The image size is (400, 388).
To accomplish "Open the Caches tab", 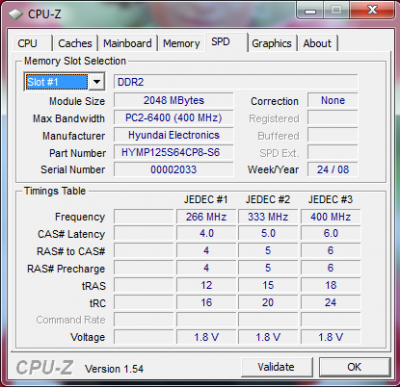I will [75, 43].
